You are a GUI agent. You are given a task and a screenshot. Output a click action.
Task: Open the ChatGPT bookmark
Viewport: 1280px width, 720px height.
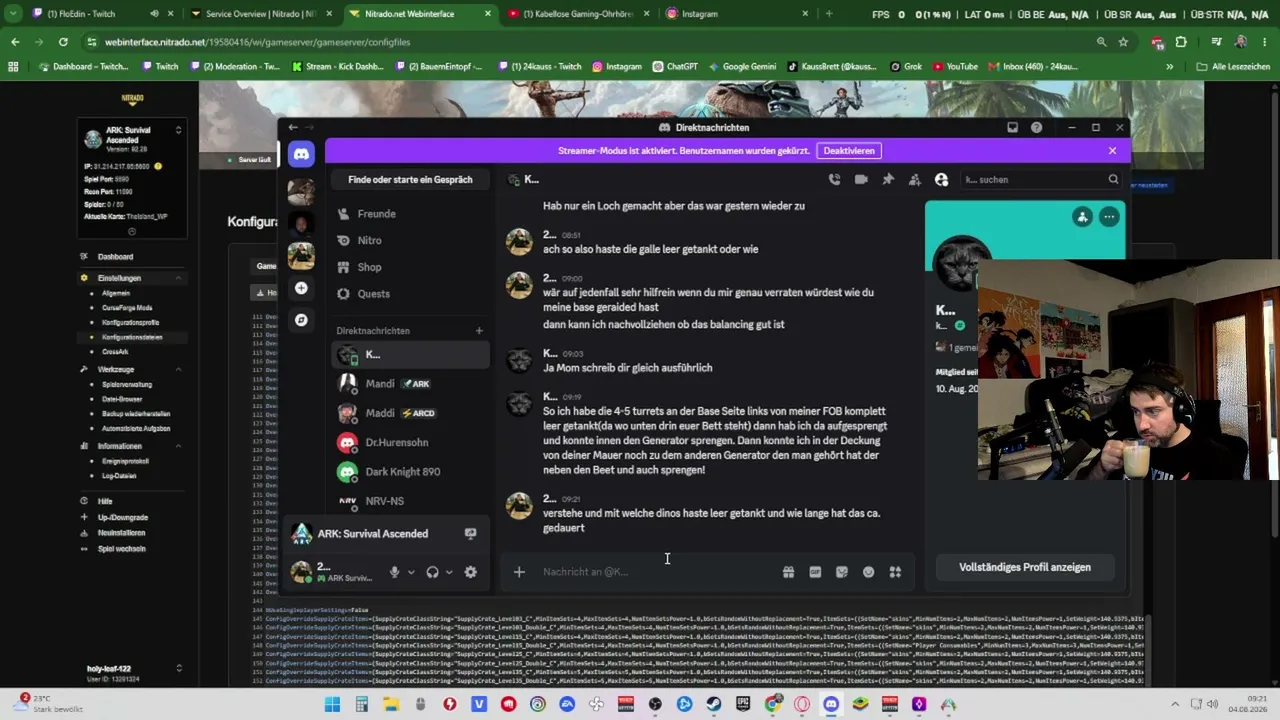(677, 67)
